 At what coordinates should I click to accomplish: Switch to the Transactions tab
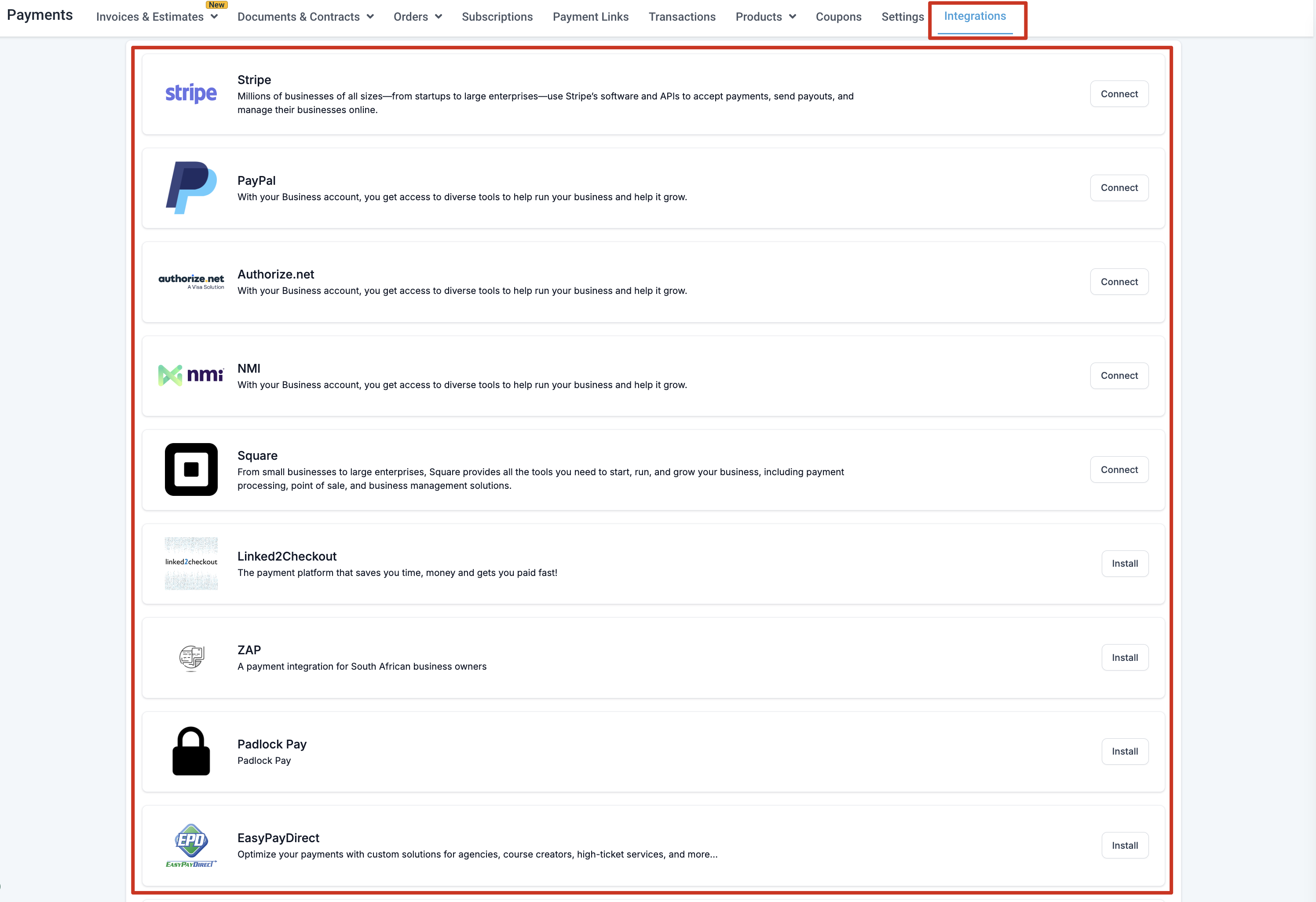(682, 17)
